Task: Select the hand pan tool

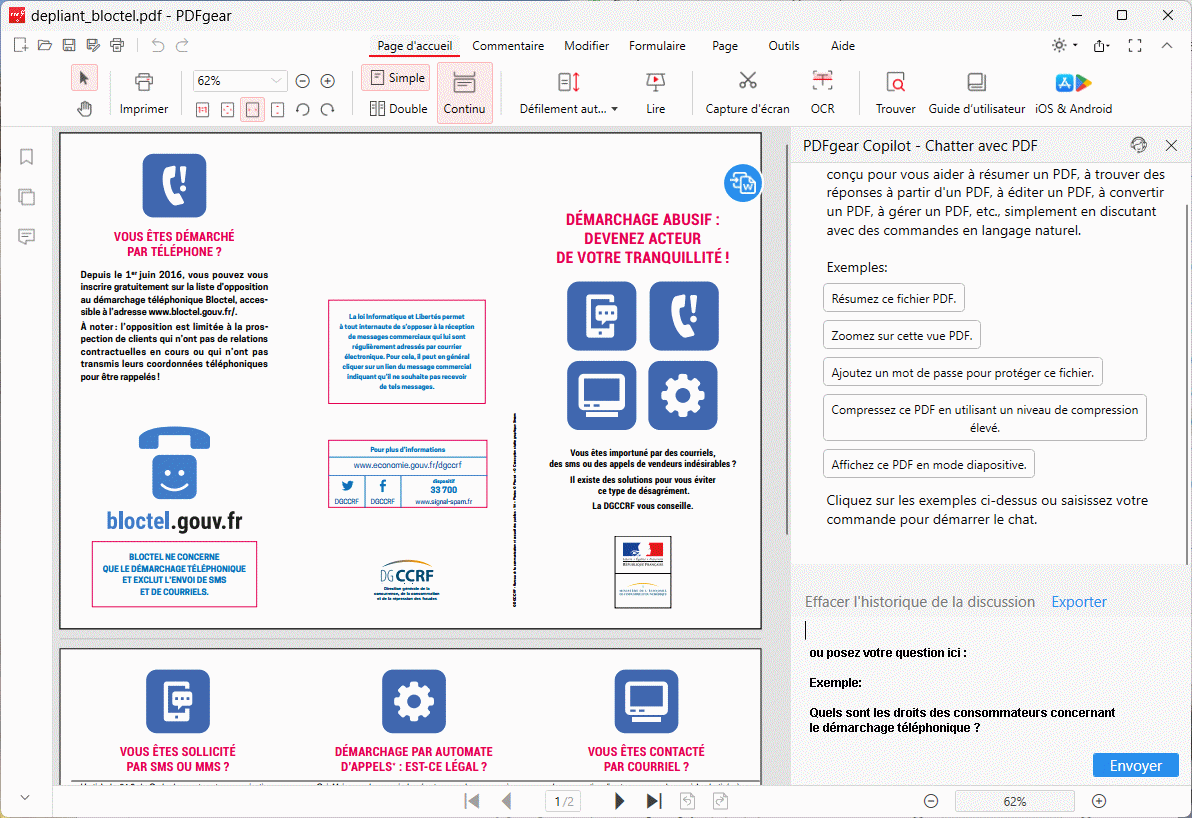Action: tap(85, 109)
